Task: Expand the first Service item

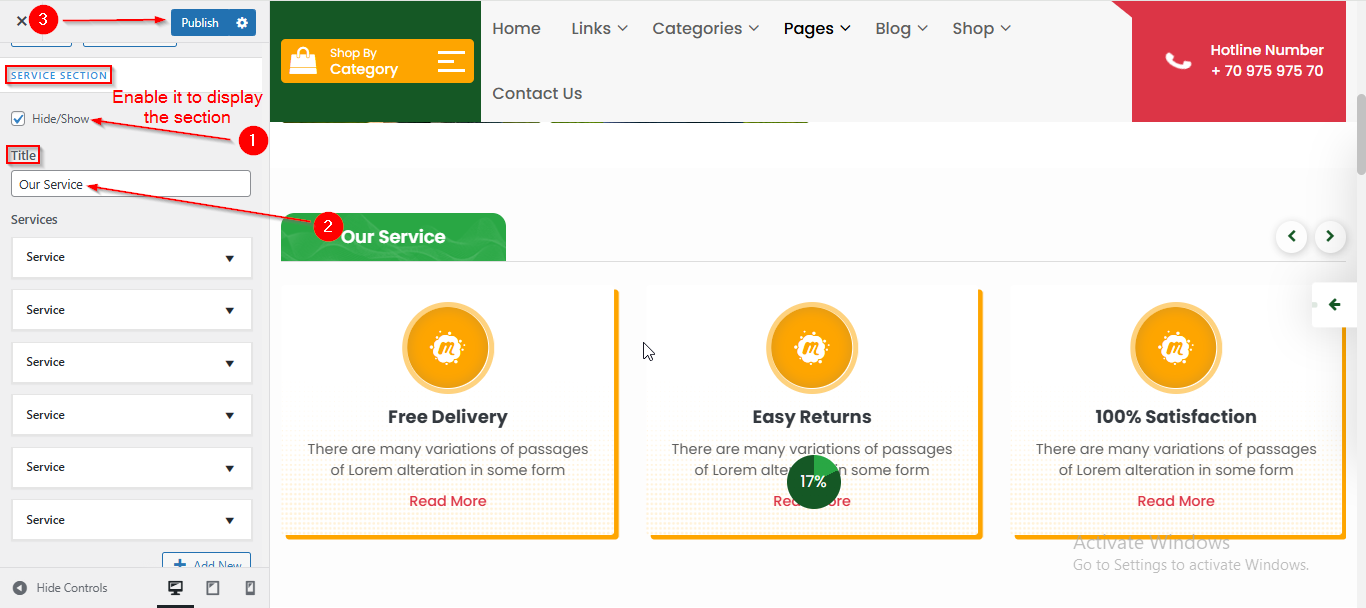Action: (131, 258)
